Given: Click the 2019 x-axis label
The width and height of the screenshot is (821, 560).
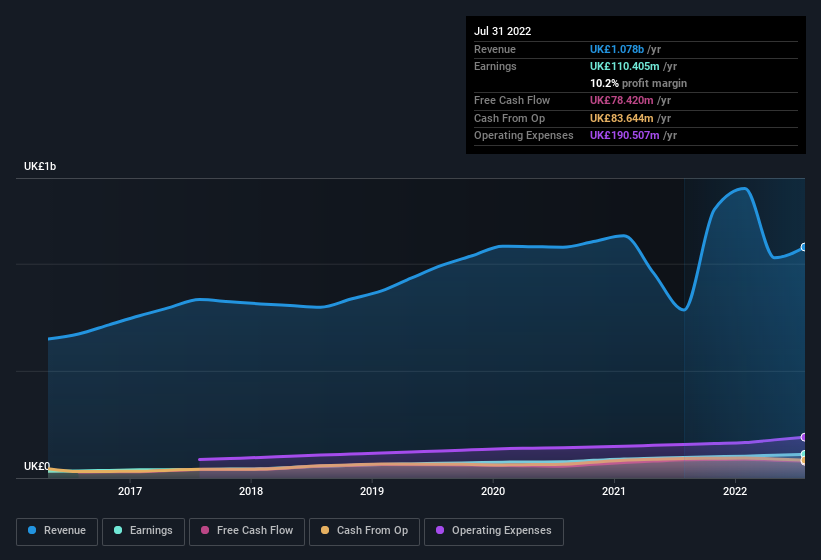Looking at the screenshot, I should [x=372, y=491].
